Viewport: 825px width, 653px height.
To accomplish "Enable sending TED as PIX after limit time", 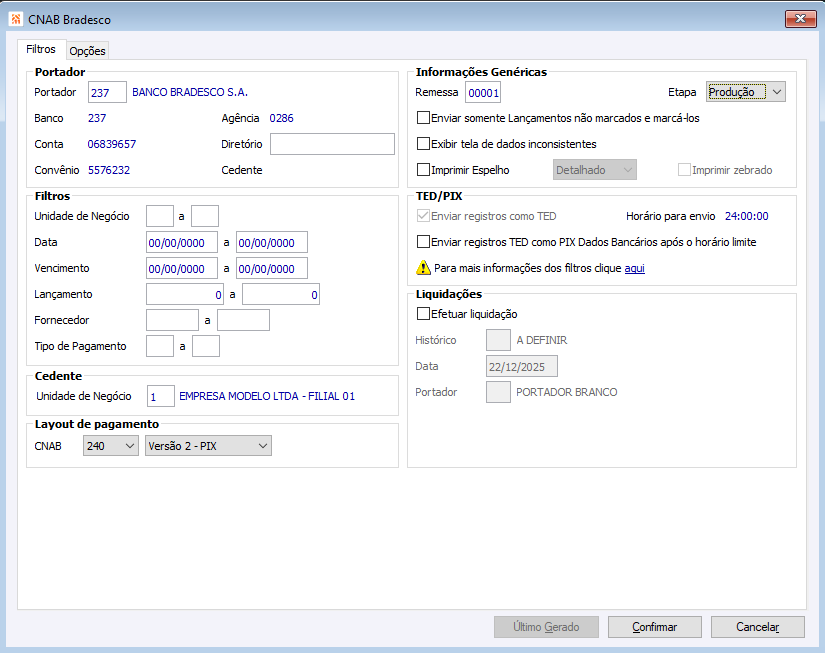I will (x=423, y=242).
